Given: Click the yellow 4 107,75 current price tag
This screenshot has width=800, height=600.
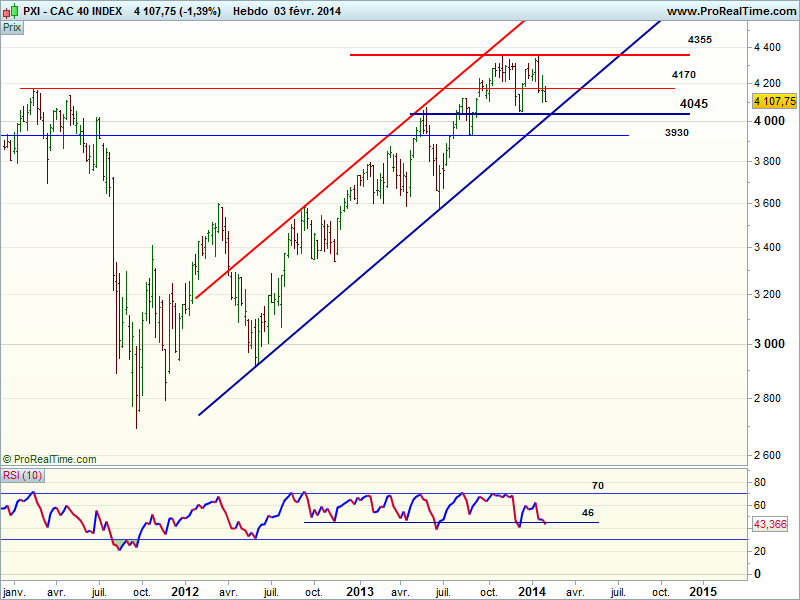Looking at the screenshot, I should point(773,101).
